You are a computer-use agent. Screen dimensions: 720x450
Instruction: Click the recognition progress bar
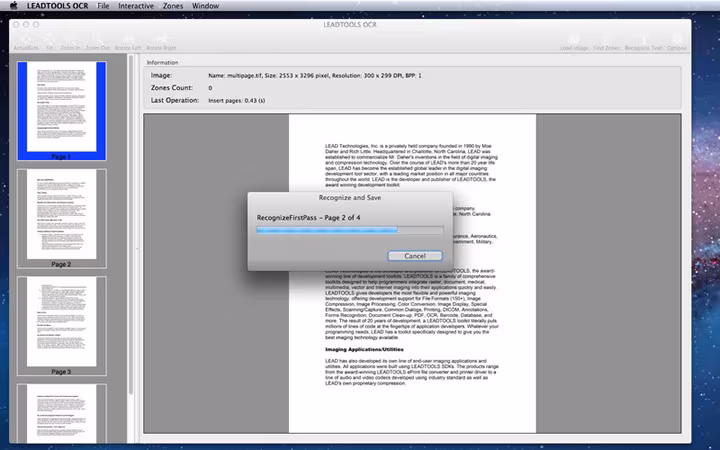350,230
